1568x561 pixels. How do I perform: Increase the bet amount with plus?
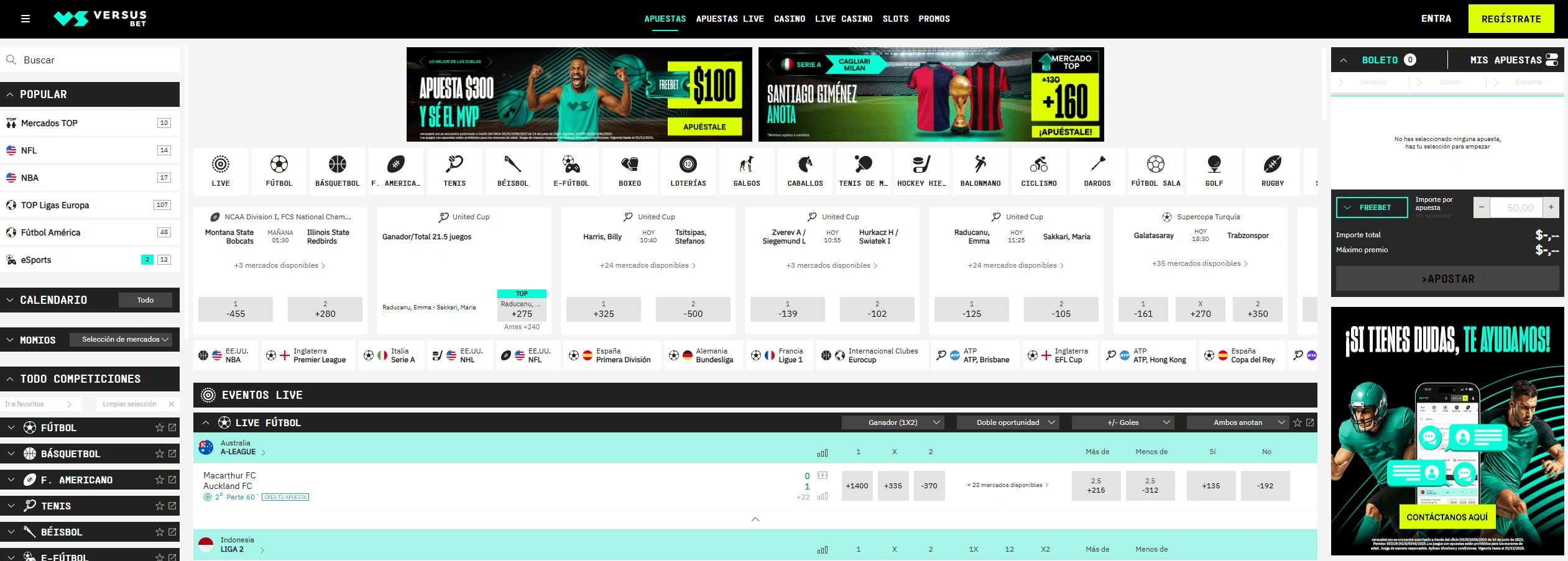pos(1551,208)
